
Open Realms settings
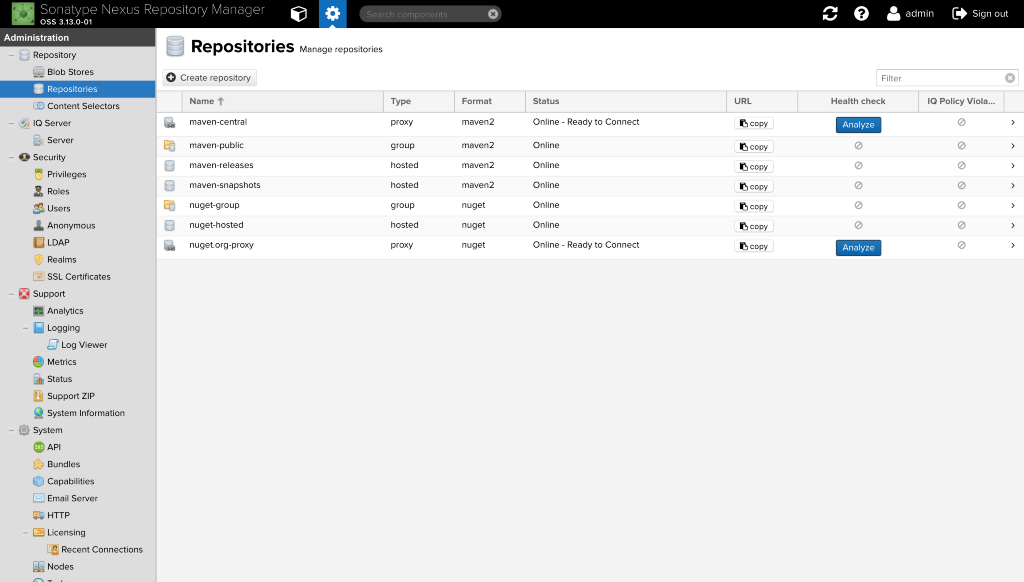pos(61,259)
